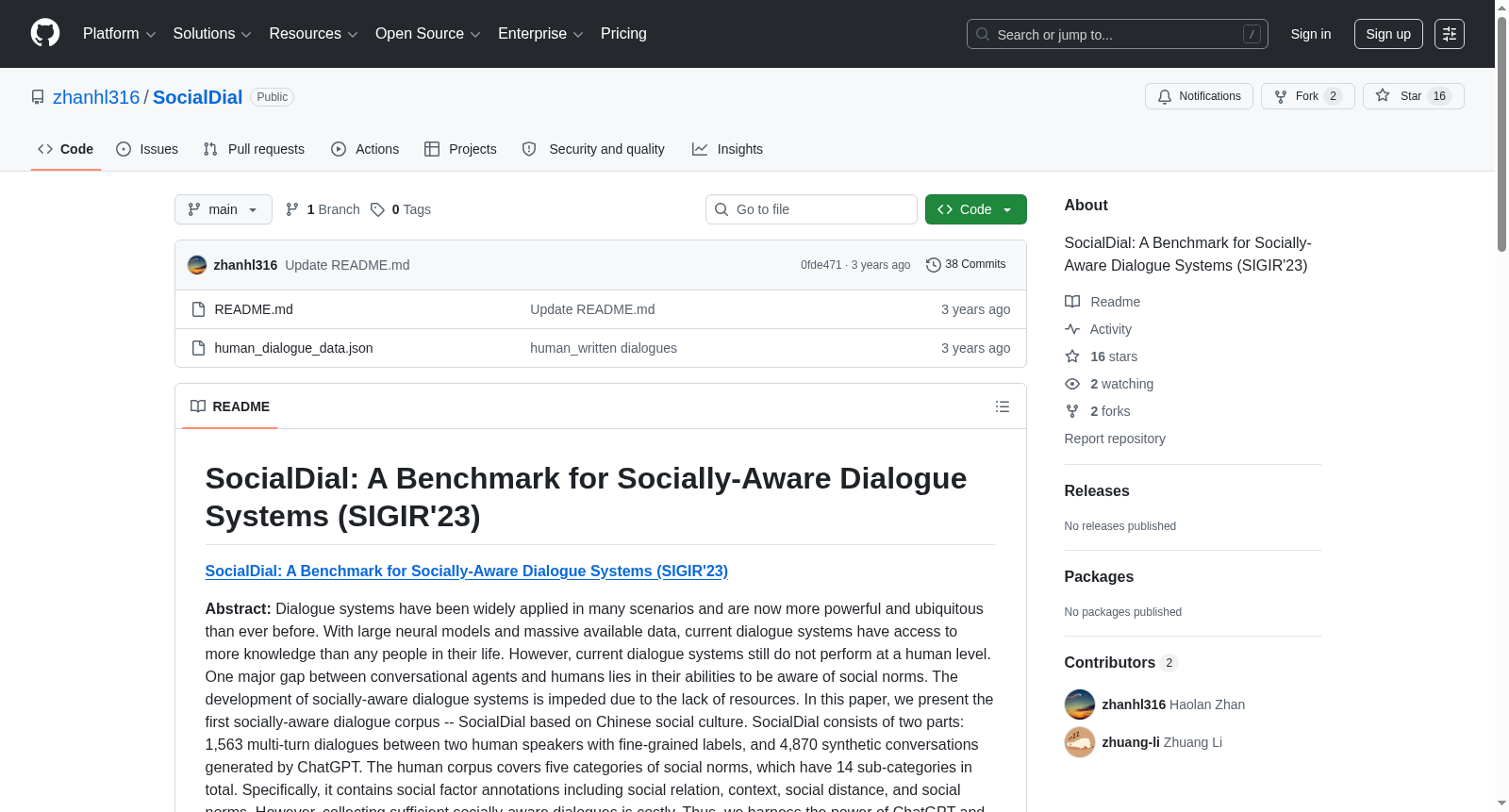Click the pulse icon beside Activity
The width and height of the screenshot is (1509, 812).
pyautogui.click(x=1072, y=329)
